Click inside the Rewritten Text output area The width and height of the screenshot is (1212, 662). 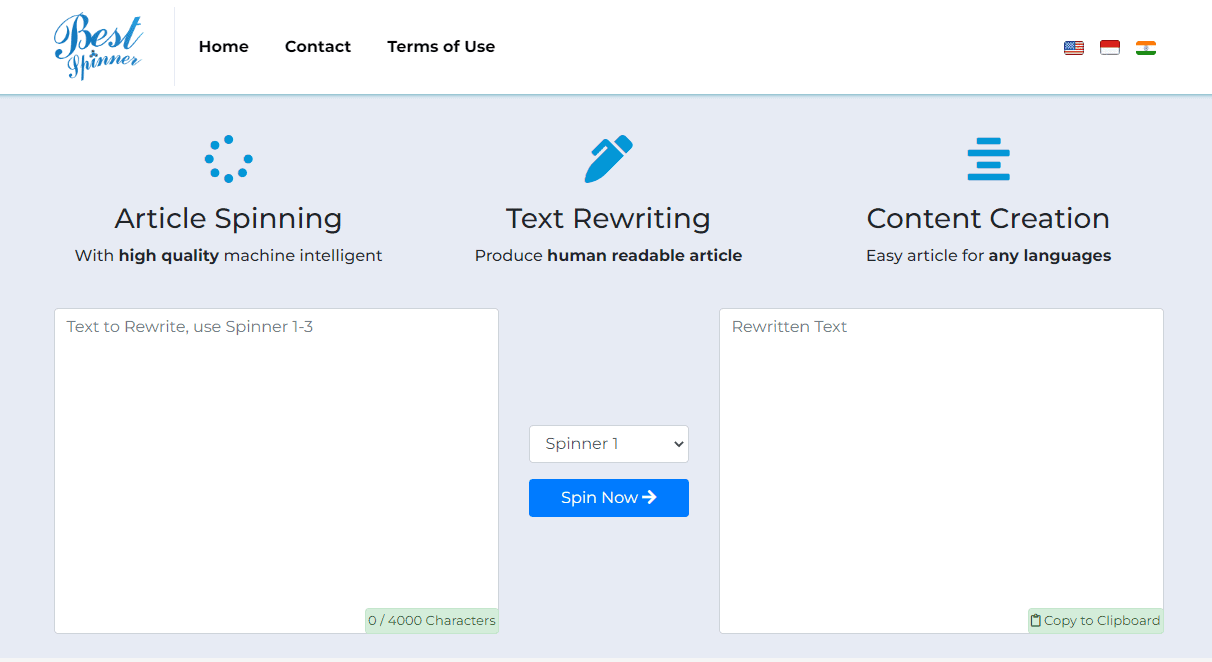click(x=941, y=471)
